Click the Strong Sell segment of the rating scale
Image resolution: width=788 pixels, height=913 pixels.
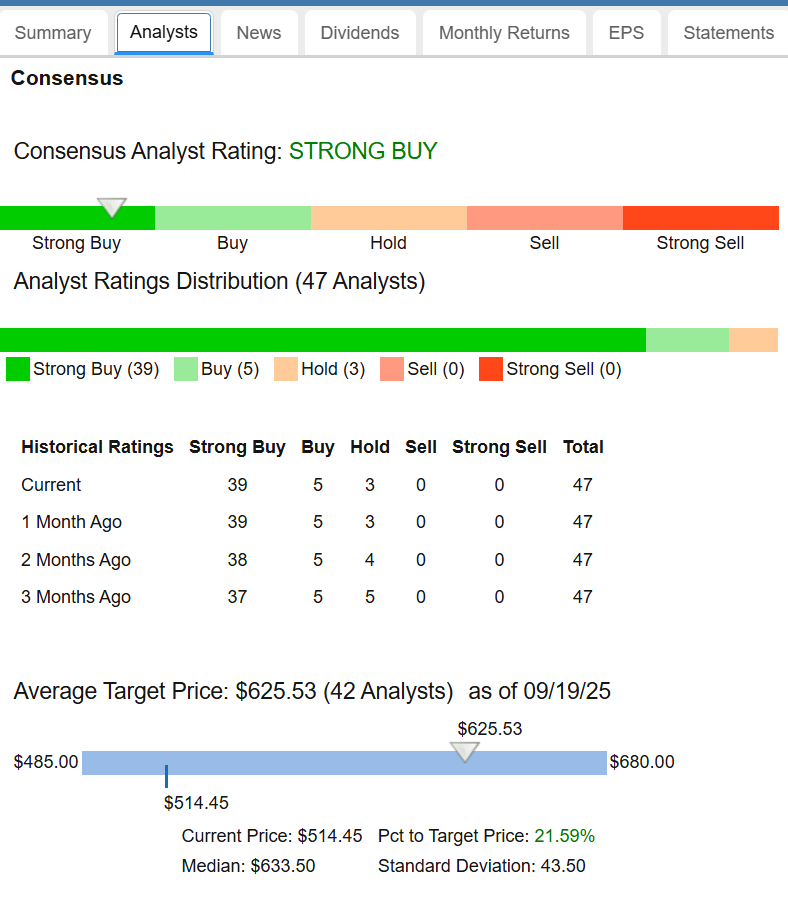point(700,218)
